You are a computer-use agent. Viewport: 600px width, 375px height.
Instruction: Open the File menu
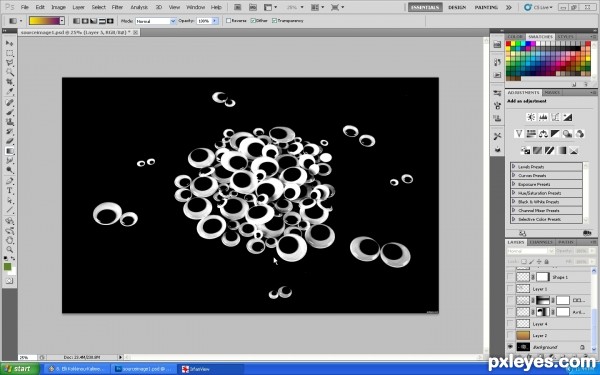24,7
